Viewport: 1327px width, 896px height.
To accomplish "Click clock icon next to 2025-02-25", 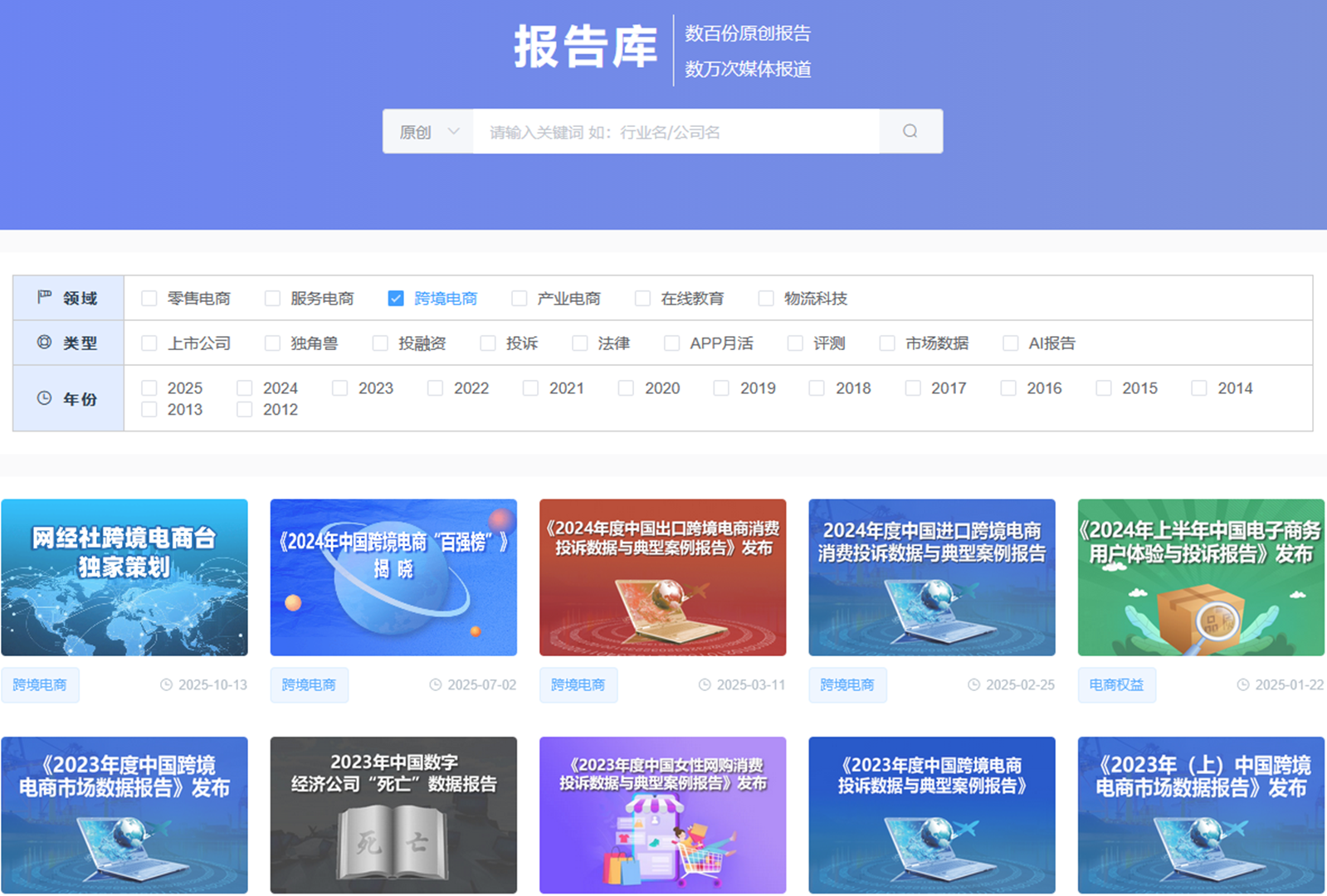I will click(973, 684).
